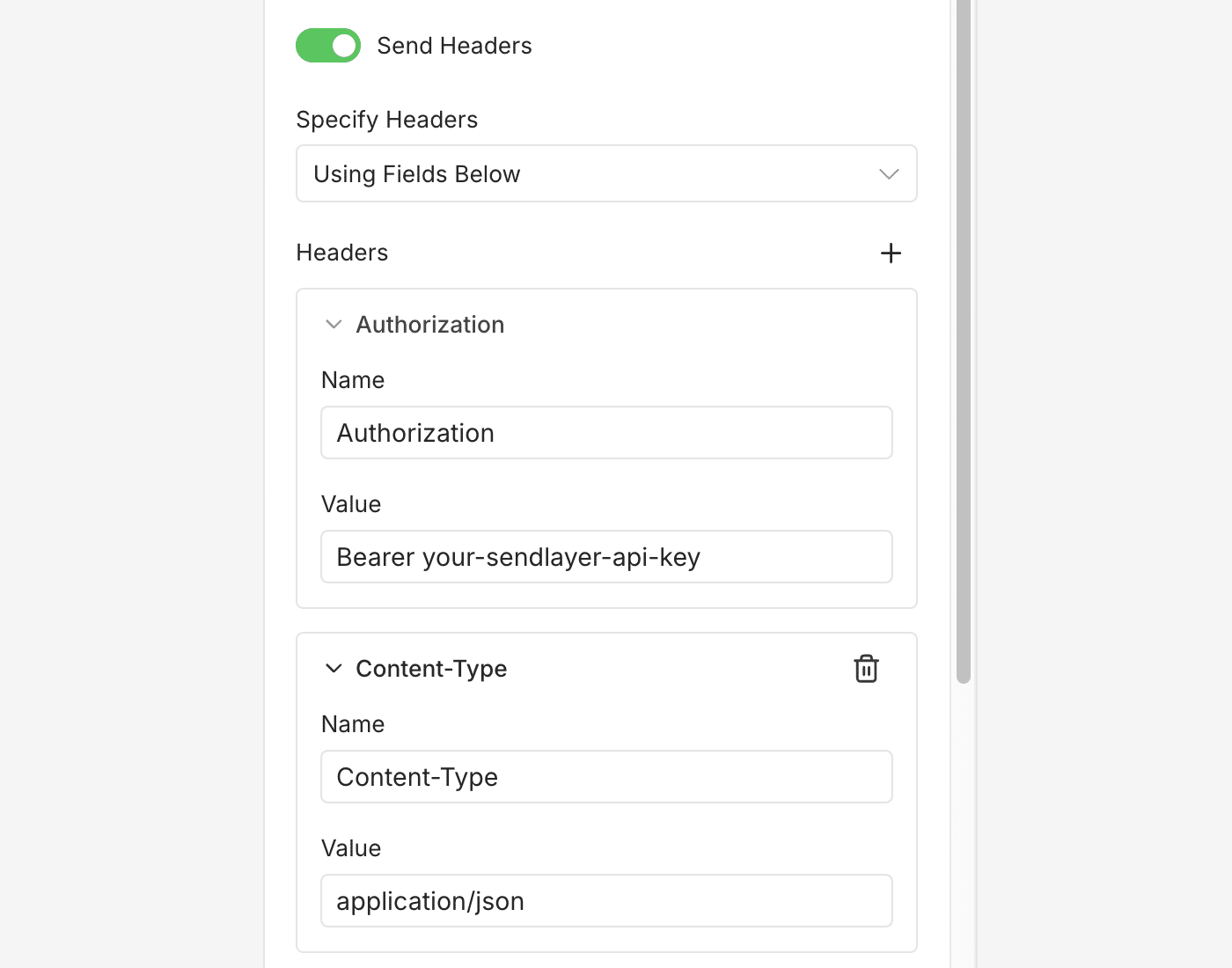The image size is (1232, 968).
Task: Toggle the Send Headers switch
Action: [328, 46]
